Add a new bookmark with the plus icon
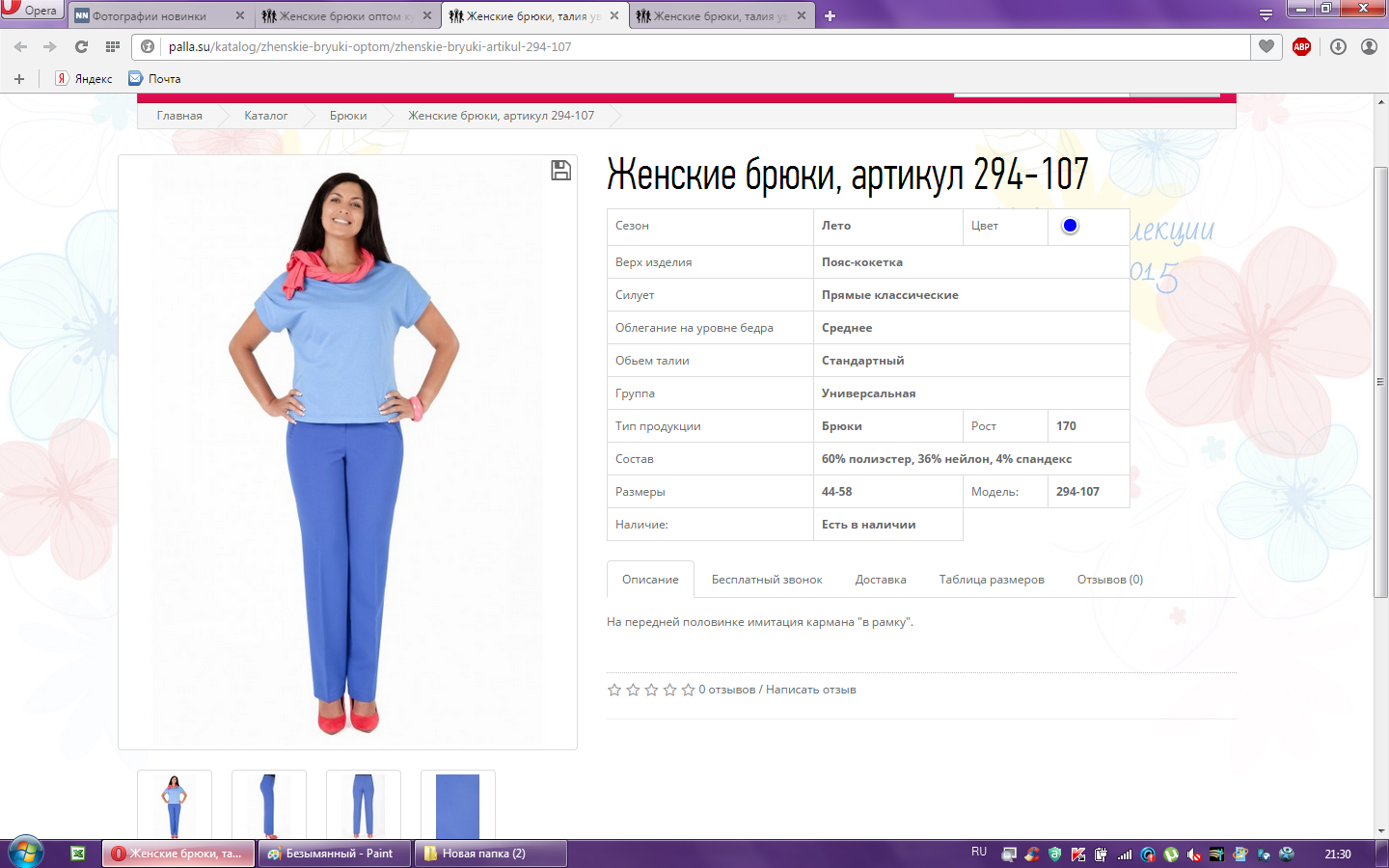Screen dimensions: 1389x868 (19, 79)
